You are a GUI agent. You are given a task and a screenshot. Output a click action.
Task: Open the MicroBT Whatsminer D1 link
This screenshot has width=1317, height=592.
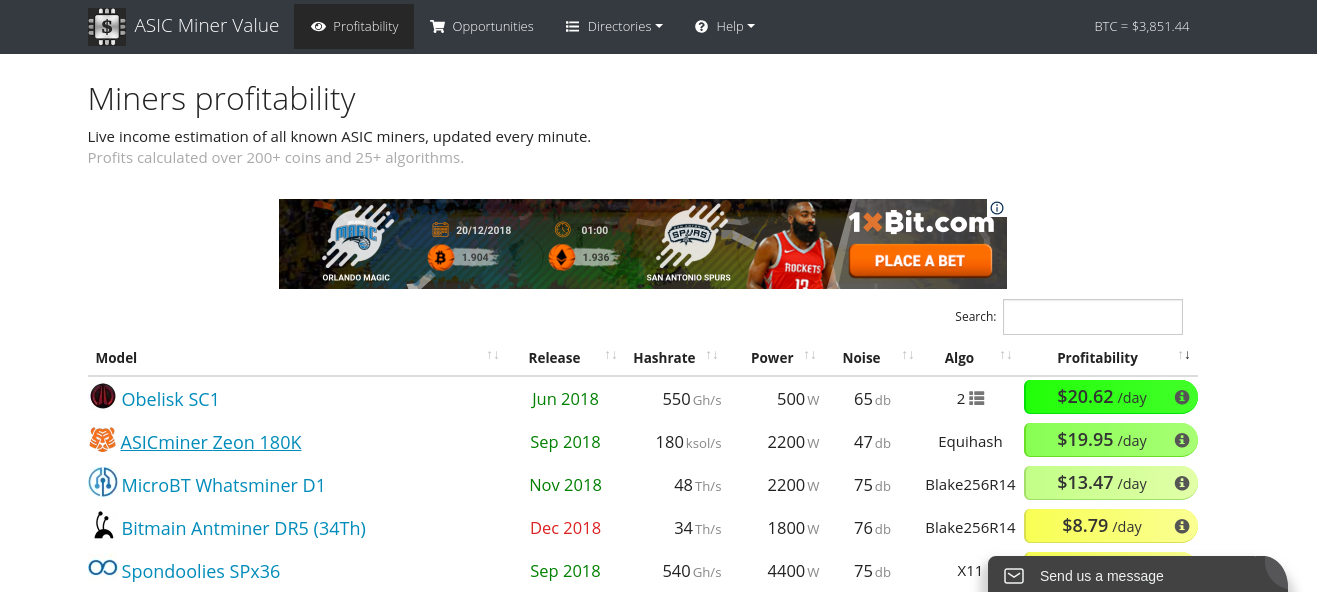(x=223, y=485)
